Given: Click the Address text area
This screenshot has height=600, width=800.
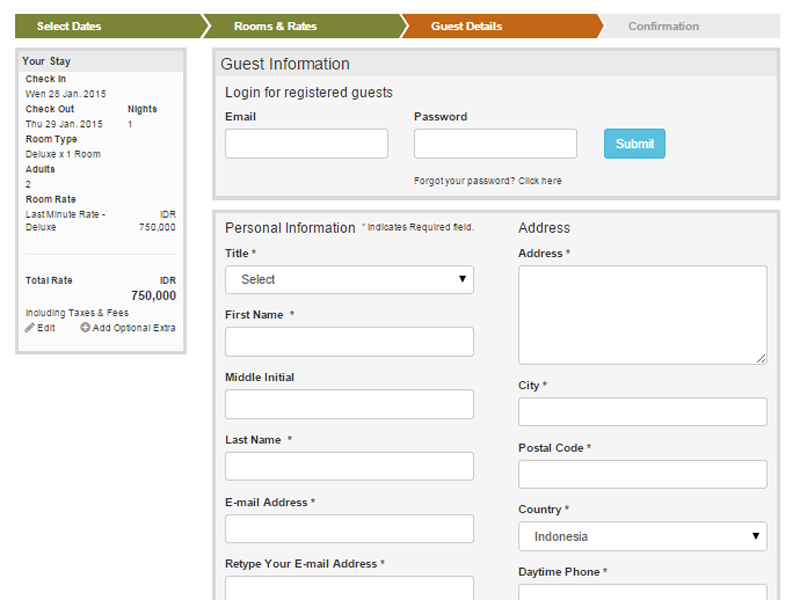Looking at the screenshot, I should [x=642, y=315].
